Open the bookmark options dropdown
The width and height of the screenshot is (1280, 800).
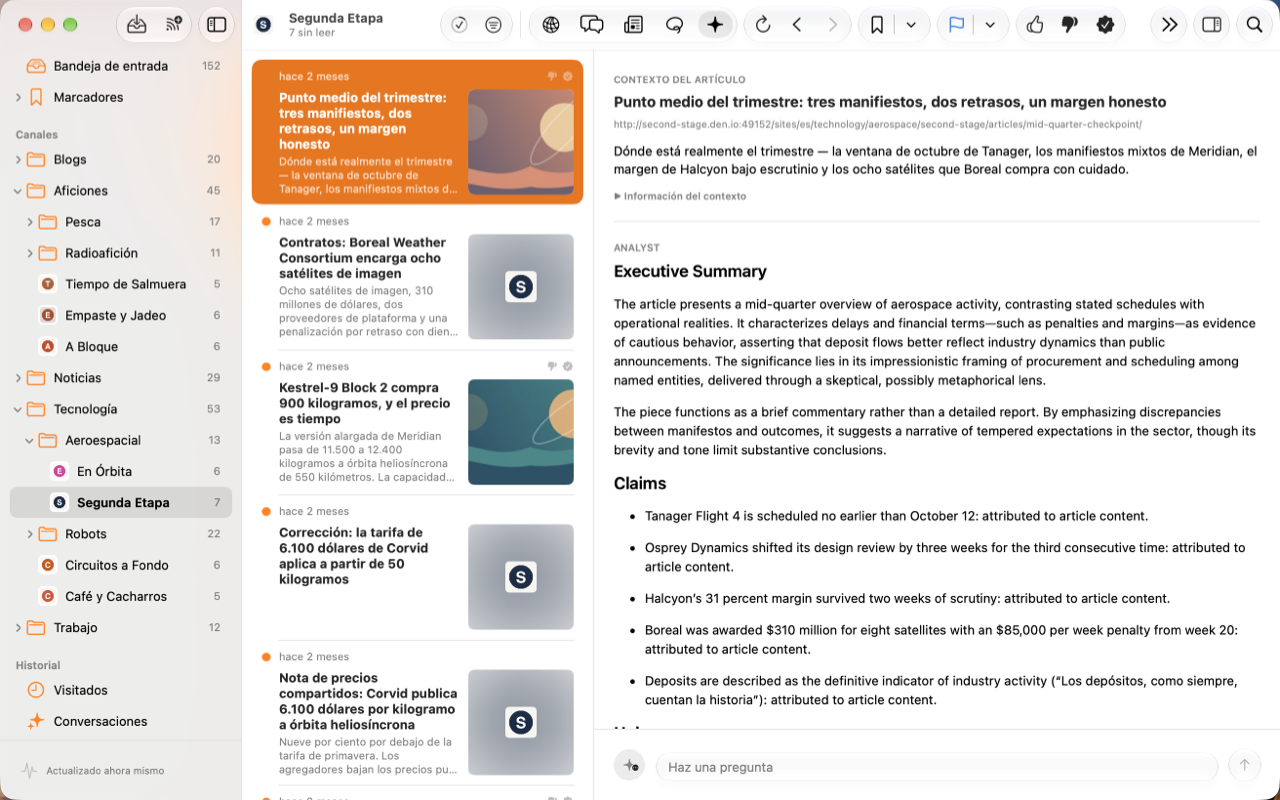click(x=911, y=25)
